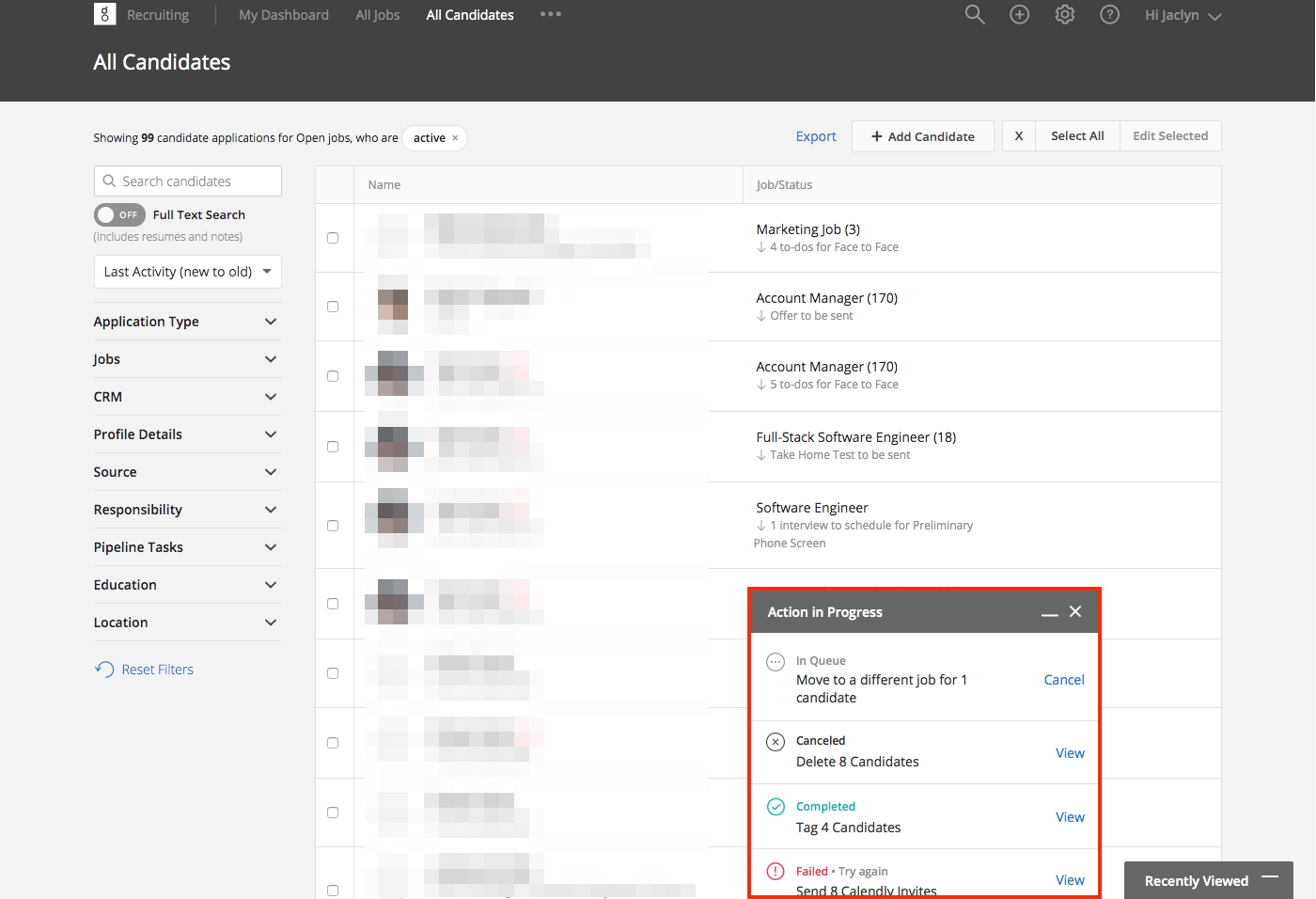Toggle Full Text Search switch on
The width and height of the screenshot is (1316, 899).
[119, 214]
